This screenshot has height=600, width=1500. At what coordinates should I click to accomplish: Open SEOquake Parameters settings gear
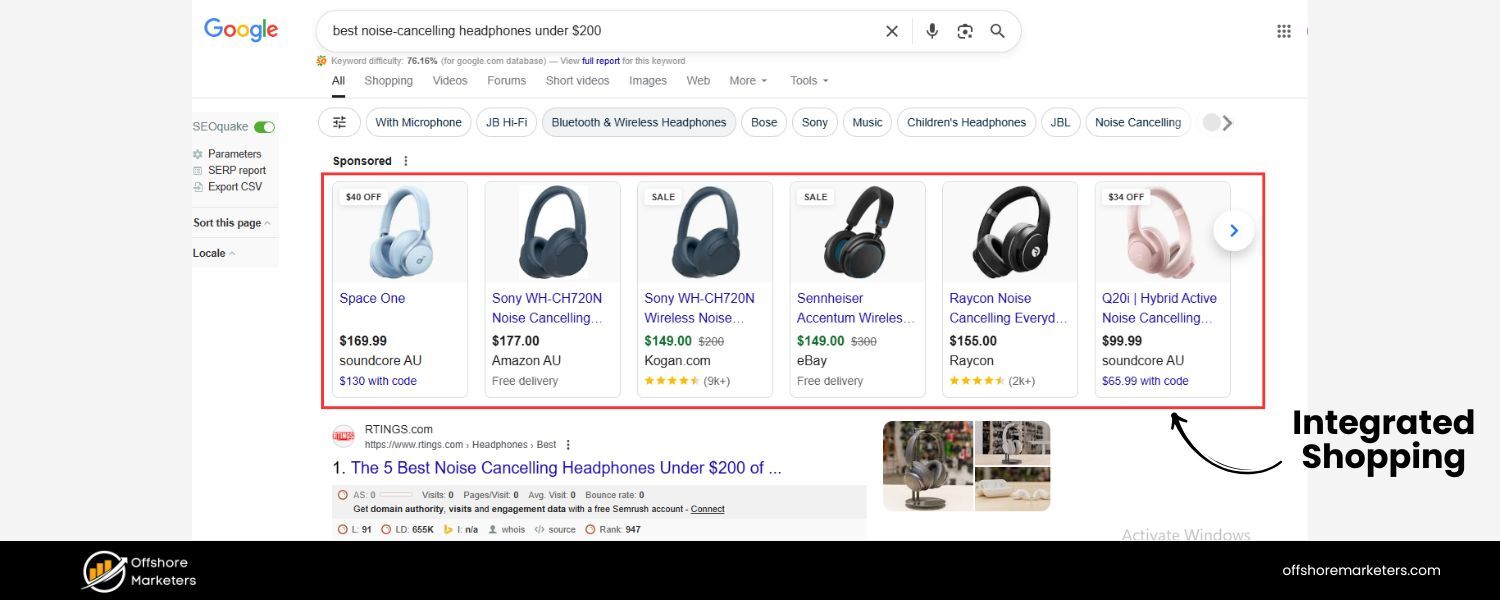pyautogui.click(x=199, y=154)
